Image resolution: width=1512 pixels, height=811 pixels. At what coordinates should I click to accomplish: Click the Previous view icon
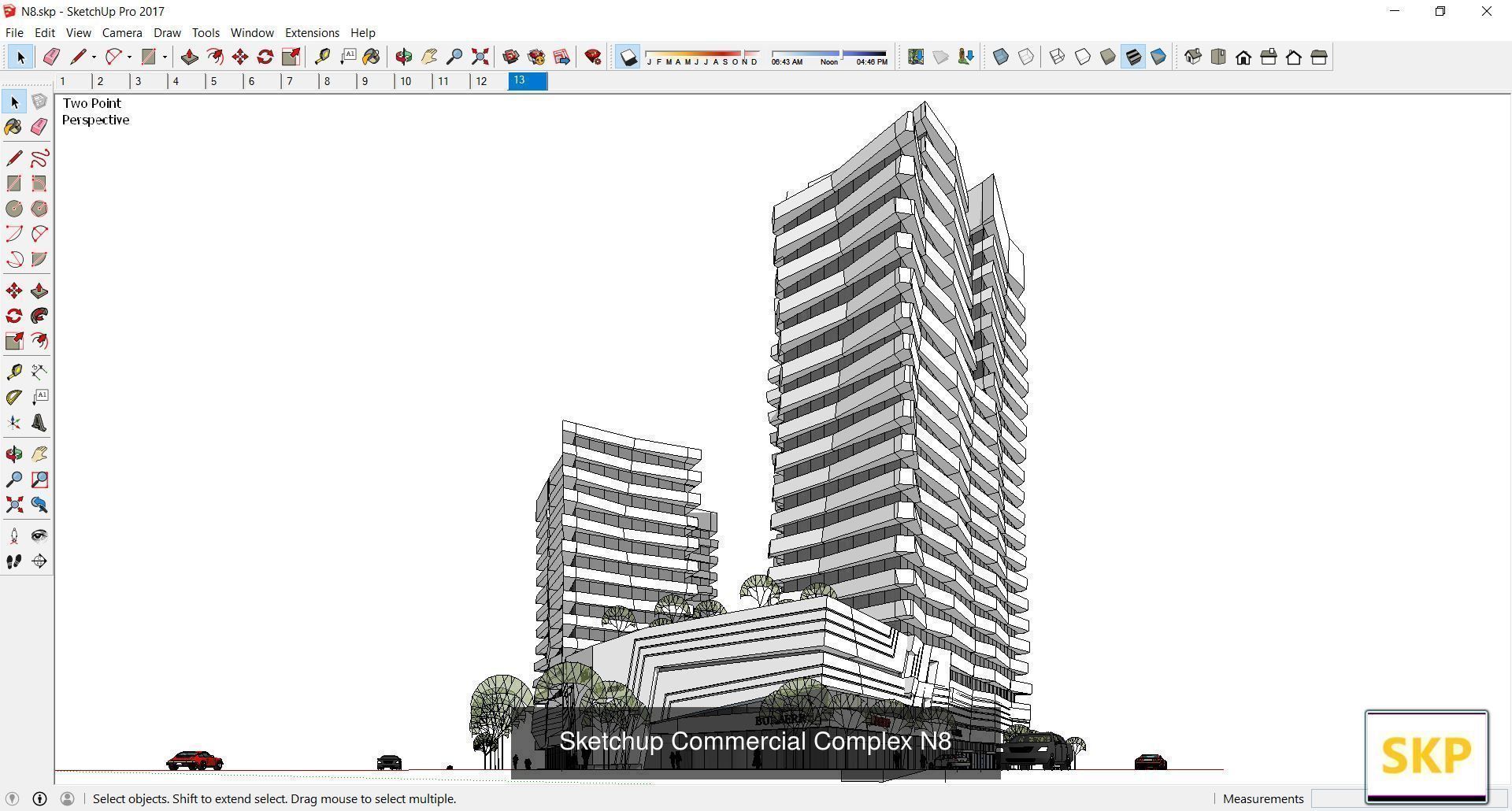(39, 505)
